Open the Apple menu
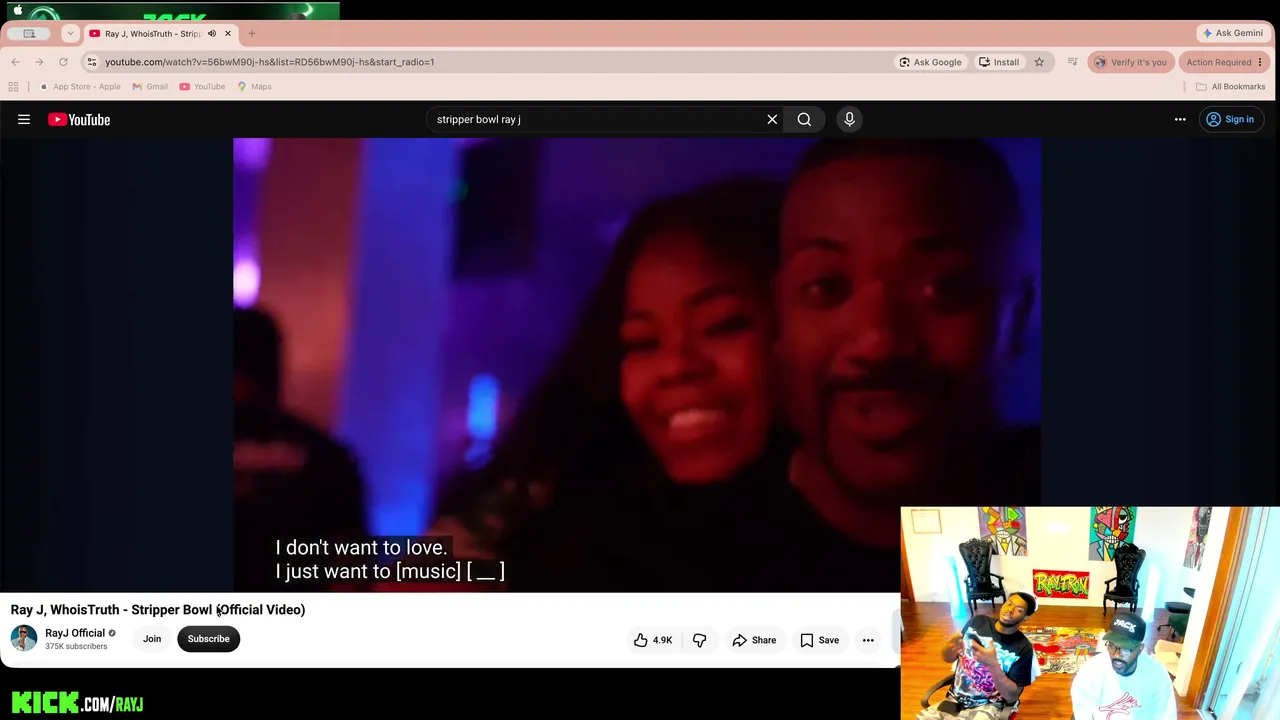 [17, 11]
